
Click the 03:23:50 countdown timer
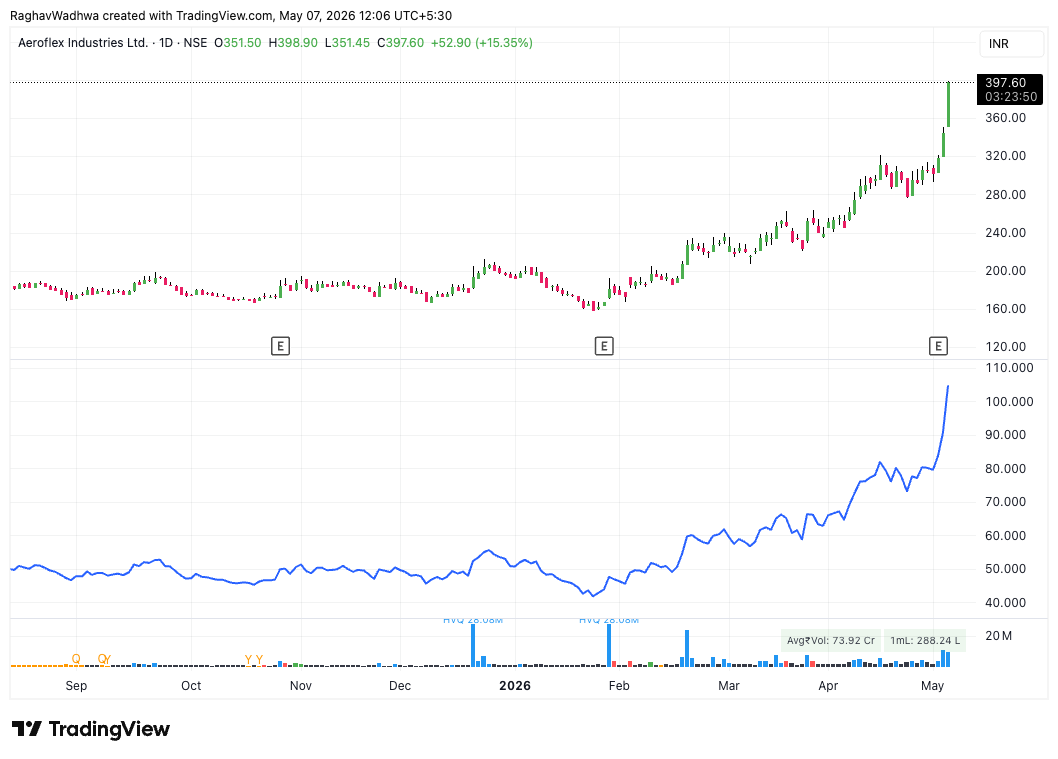pos(1011,96)
